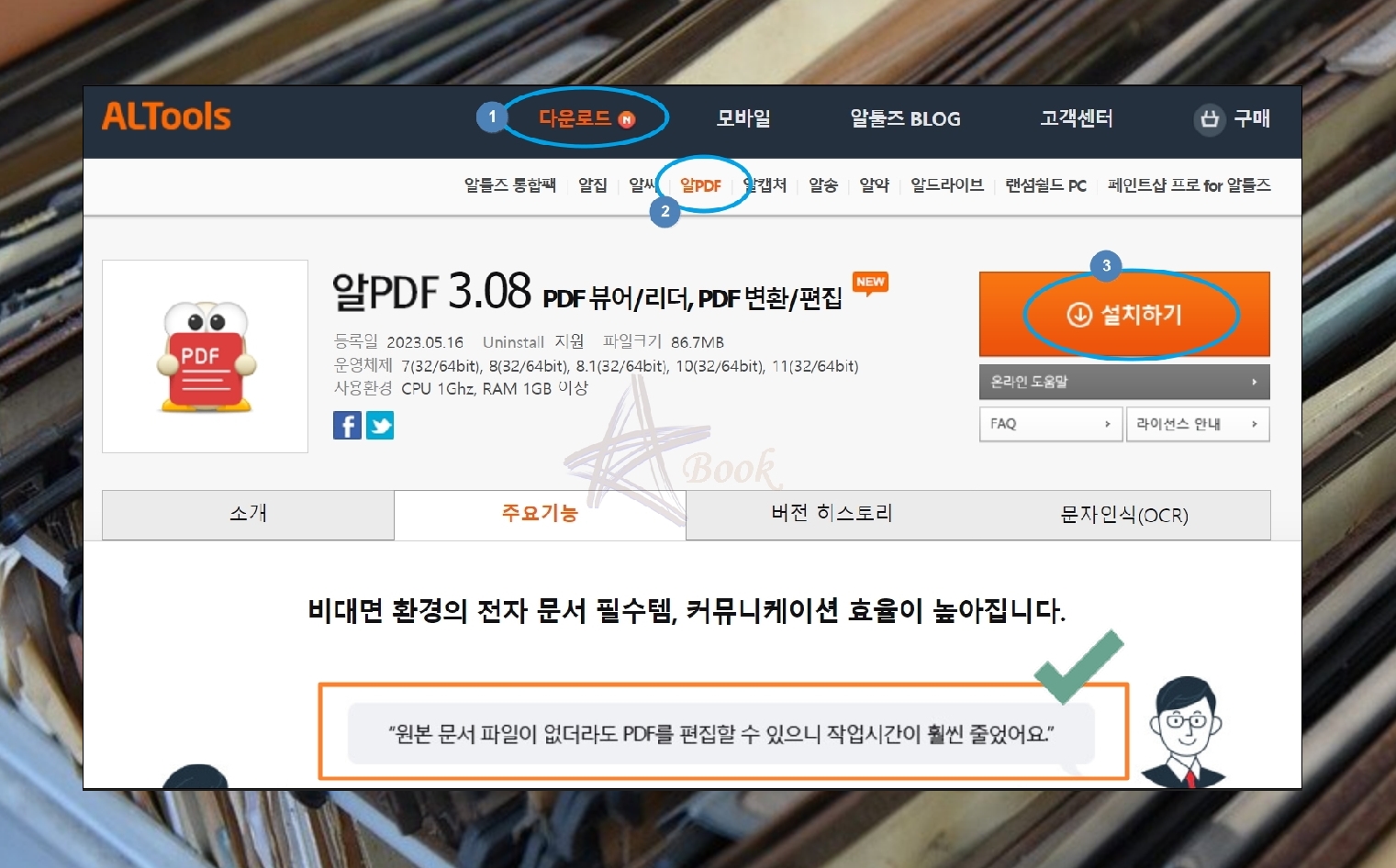The height and width of the screenshot is (868, 1396).
Task: Select 알드라이브 in submenu
Action: pos(947,185)
